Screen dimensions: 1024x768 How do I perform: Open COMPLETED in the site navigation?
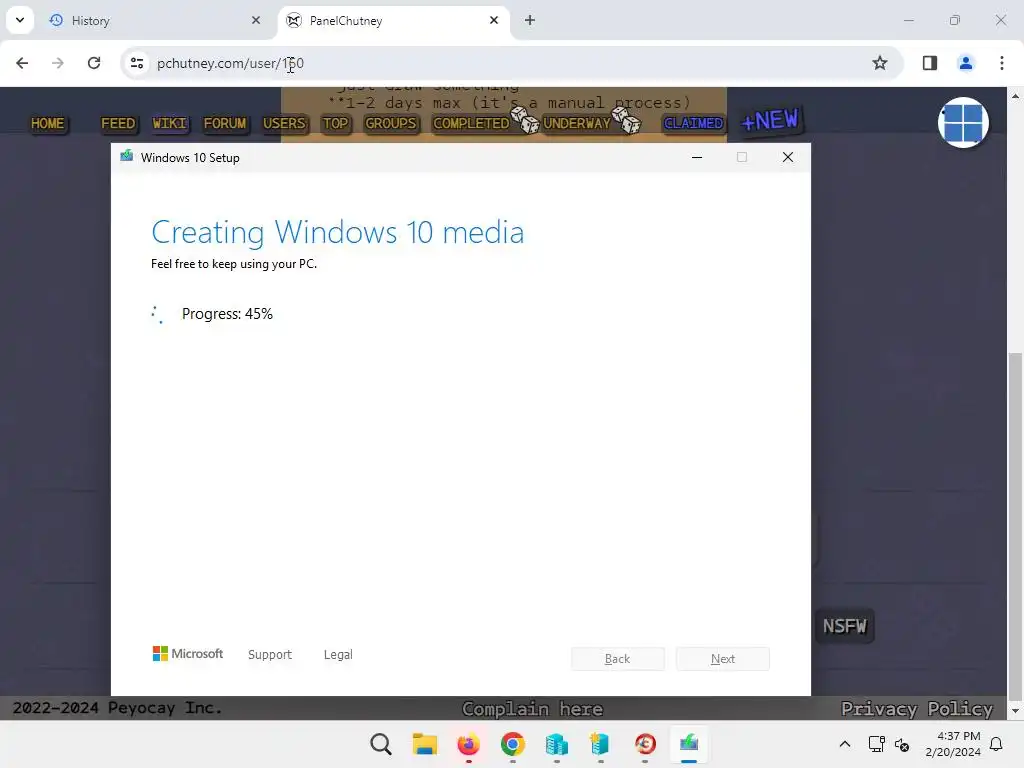(x=471, y=123)
